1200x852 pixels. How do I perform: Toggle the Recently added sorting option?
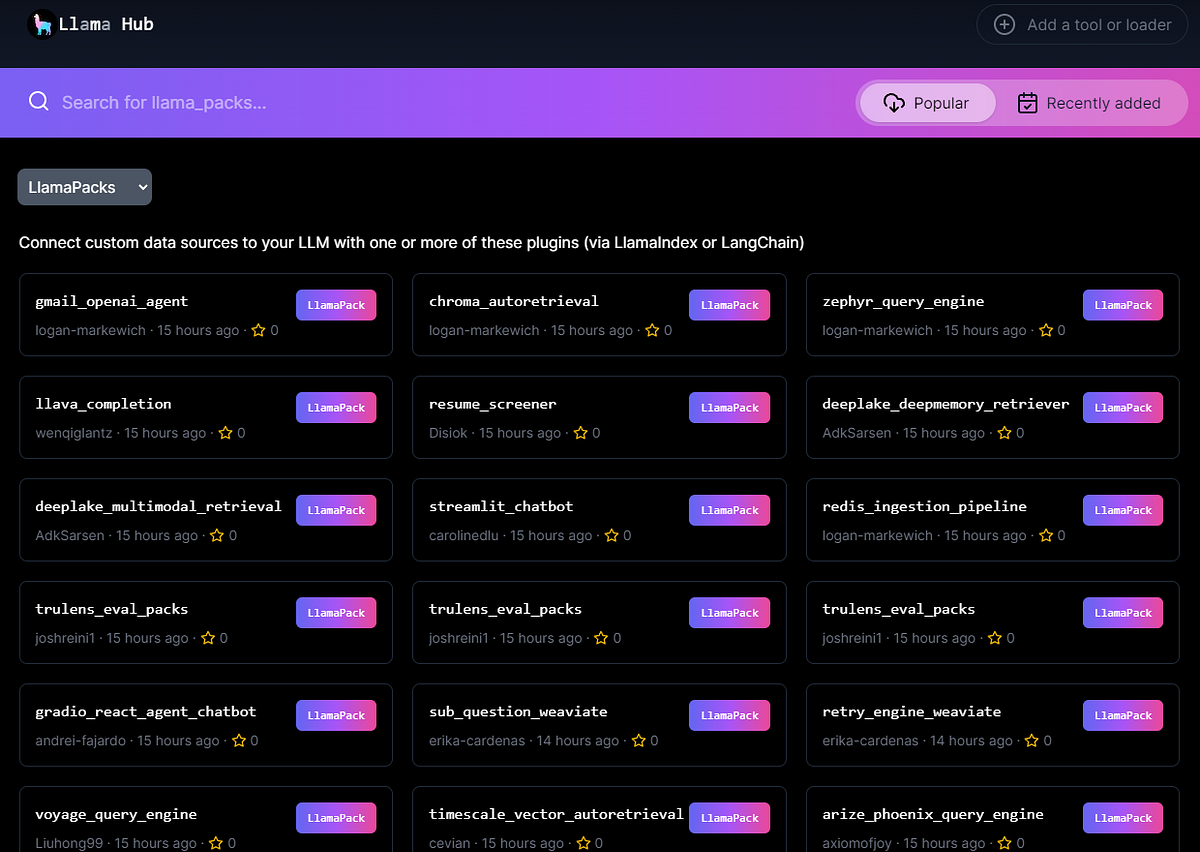click(x=1090, y=102)
